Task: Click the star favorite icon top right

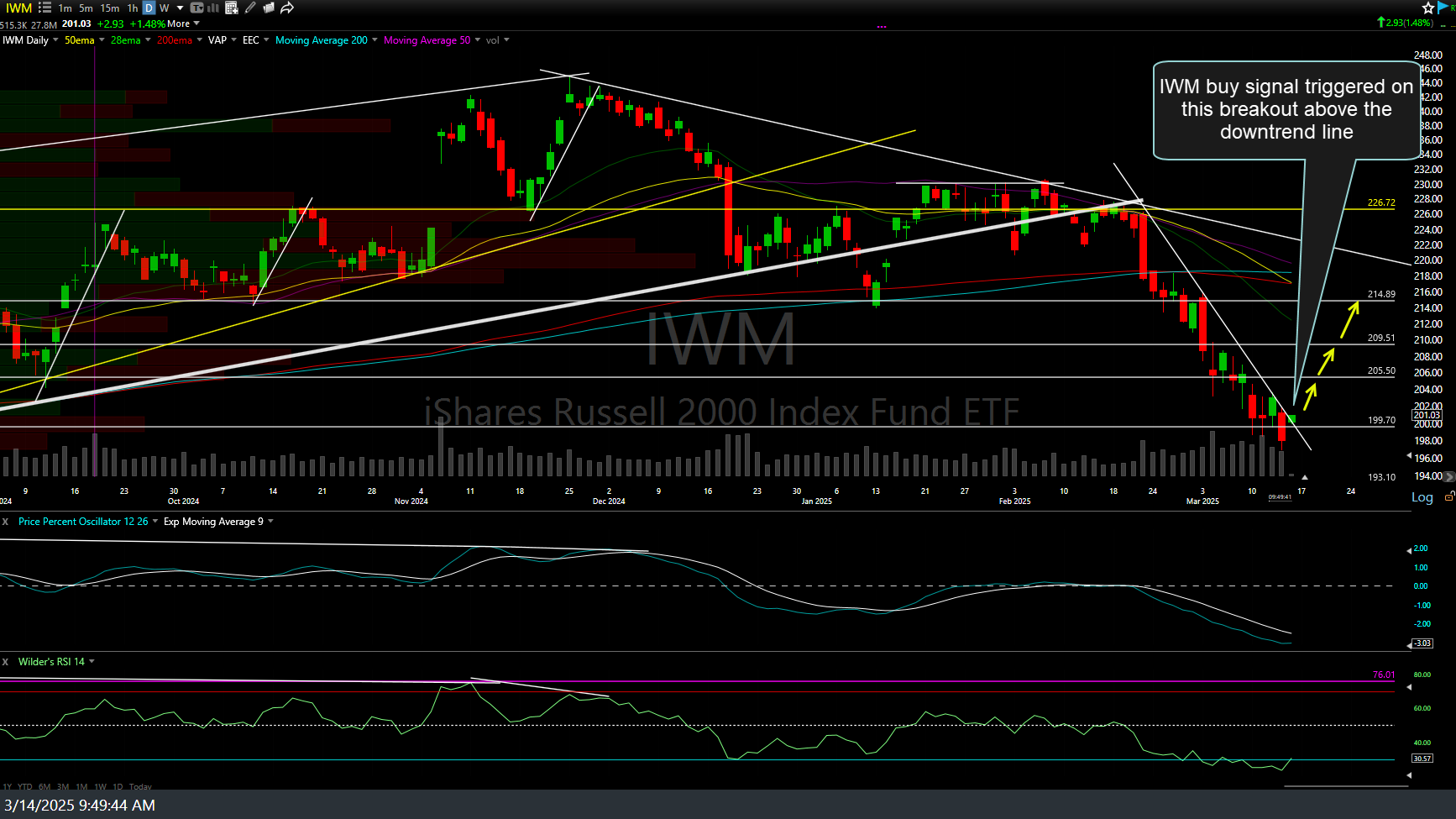Action: 1427,7
